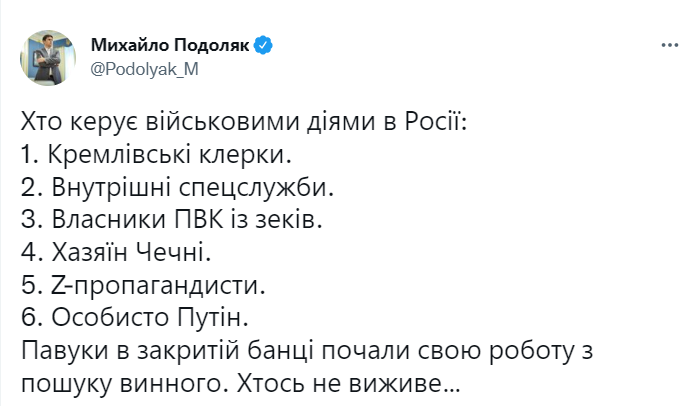This screenshot has height=406, width=695.
Task: Select the line 'Кремлівські клерки'
Action: click(x=156, y=155)
